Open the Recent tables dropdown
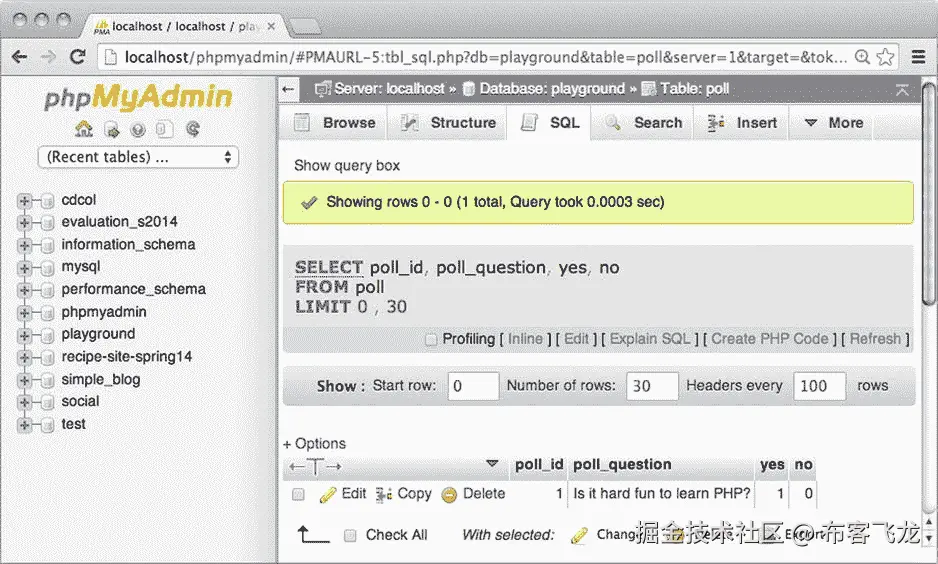 [138, 157]
